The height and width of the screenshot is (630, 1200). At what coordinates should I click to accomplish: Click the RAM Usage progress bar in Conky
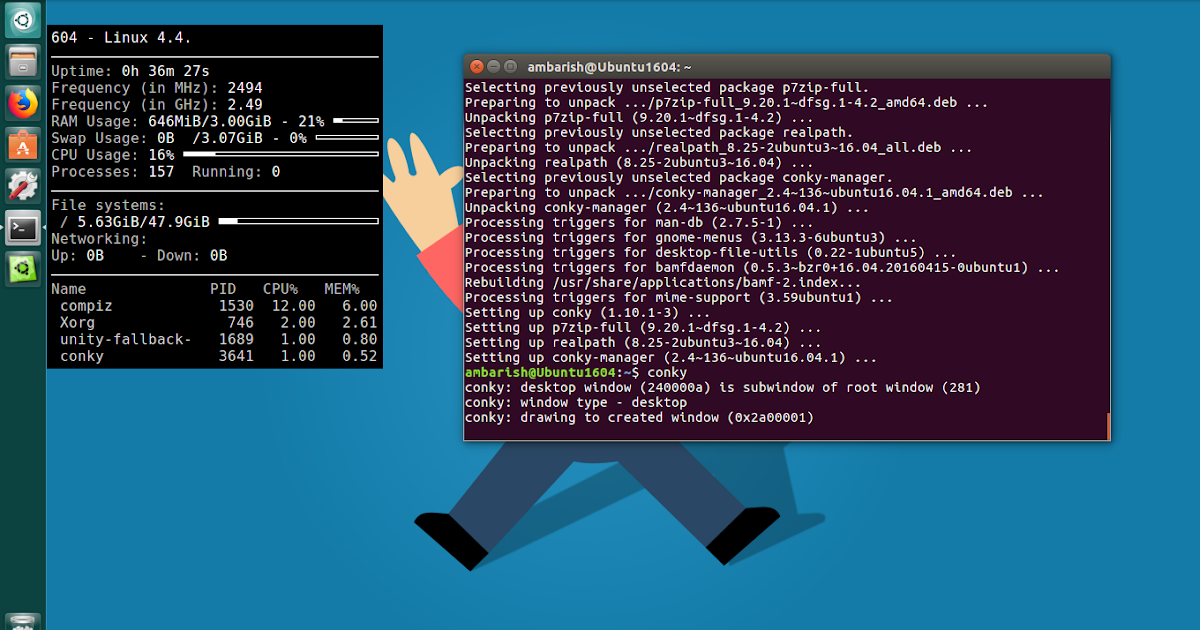[355, 121]
